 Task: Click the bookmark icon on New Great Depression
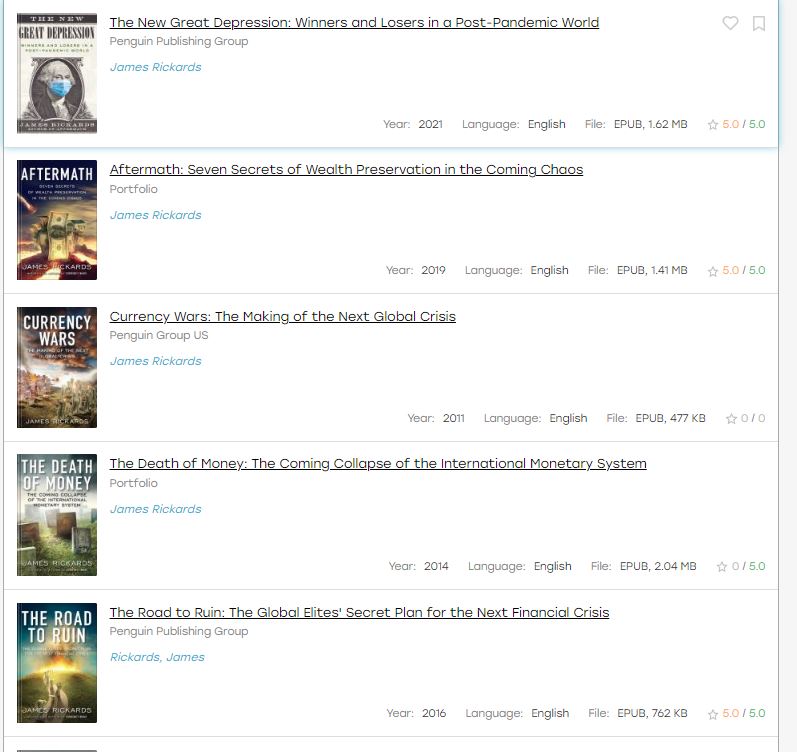(x=758, y=23)
